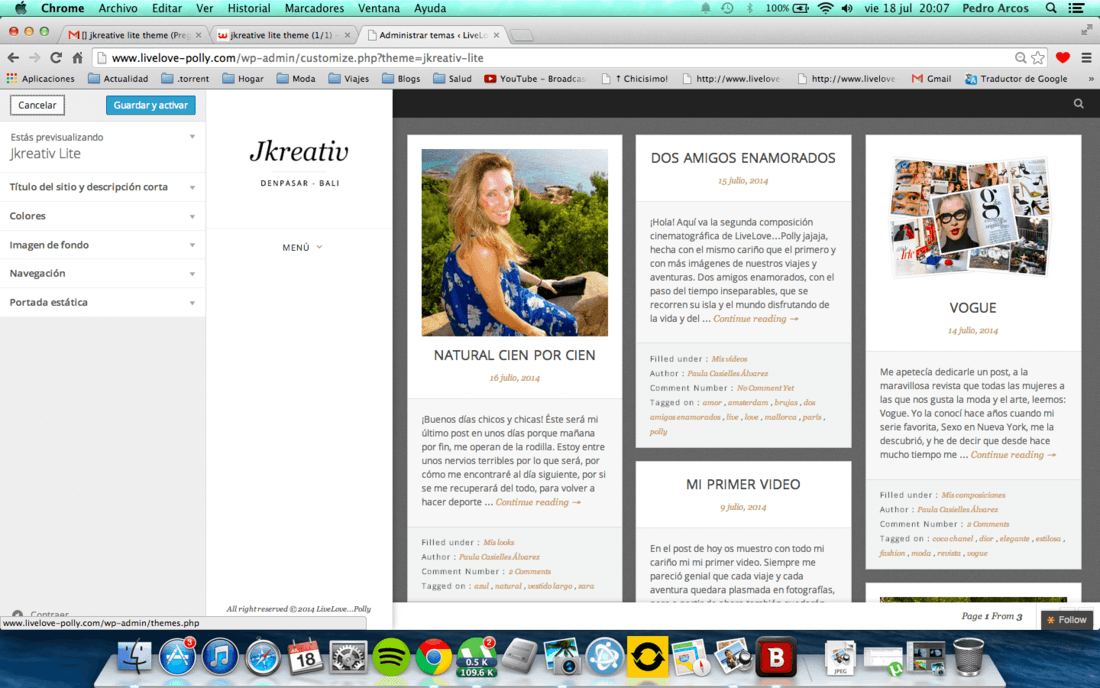
Task: Open the VOGUE post title
Action: [x=972, y=308]
